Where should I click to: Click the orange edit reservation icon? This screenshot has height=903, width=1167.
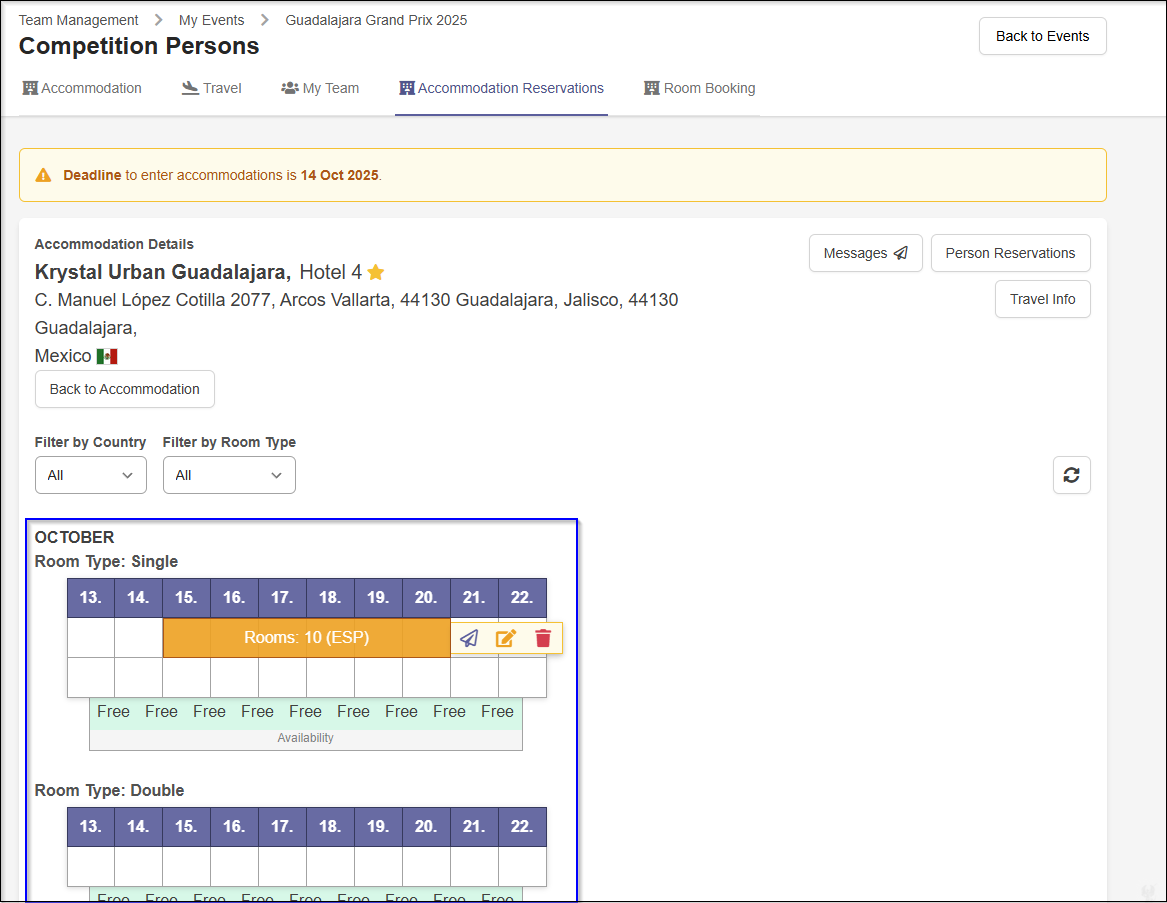coord(506,638)
